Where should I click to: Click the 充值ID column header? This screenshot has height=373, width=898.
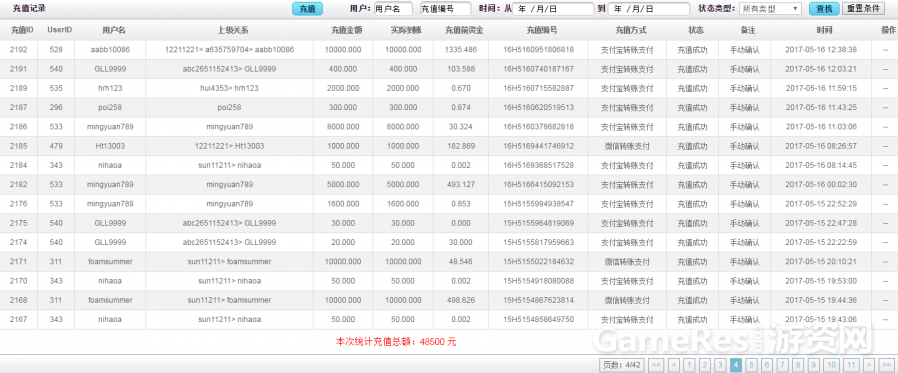pos(22,30)
